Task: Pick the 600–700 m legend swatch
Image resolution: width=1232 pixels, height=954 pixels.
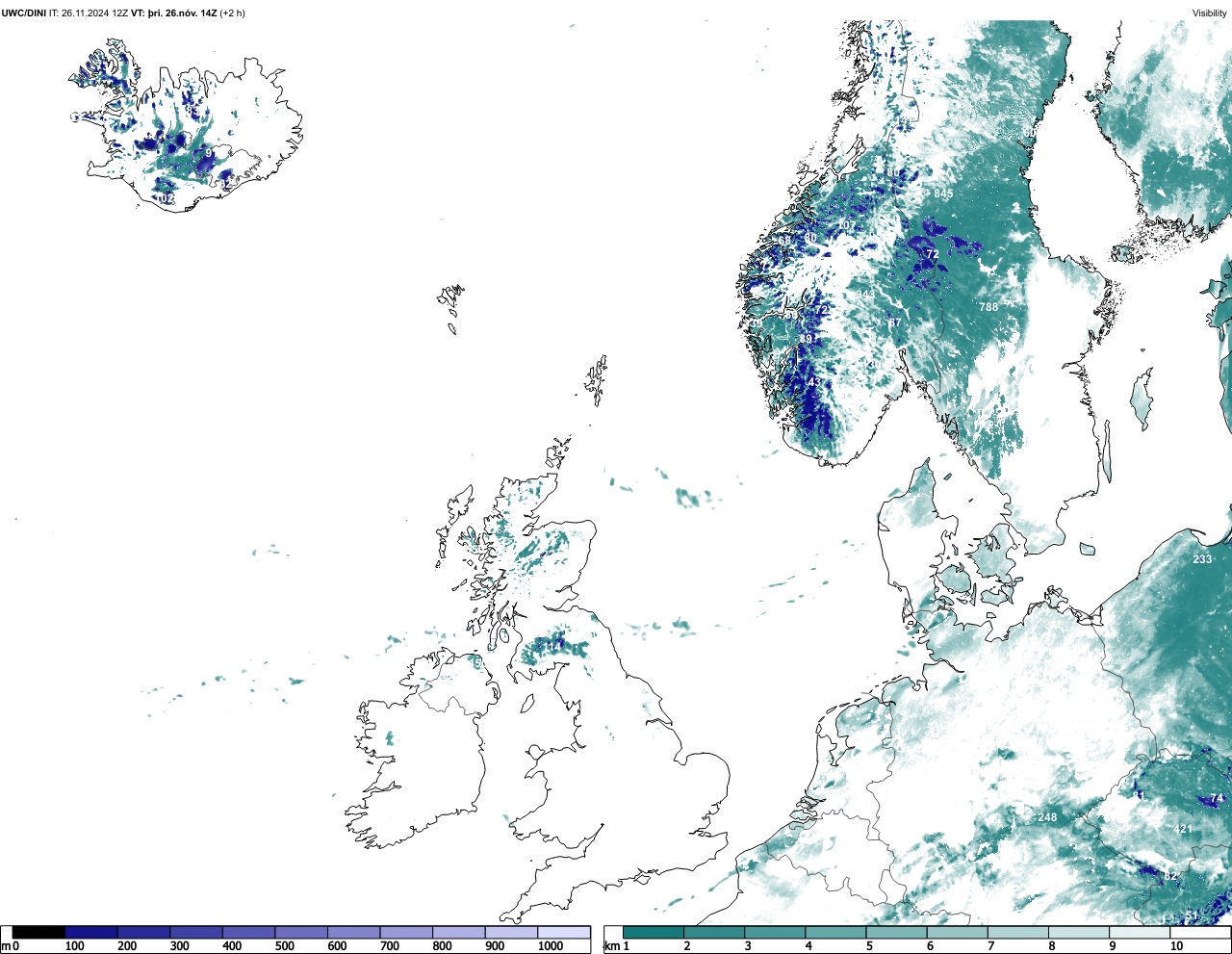Action: [x=353, y=932]
